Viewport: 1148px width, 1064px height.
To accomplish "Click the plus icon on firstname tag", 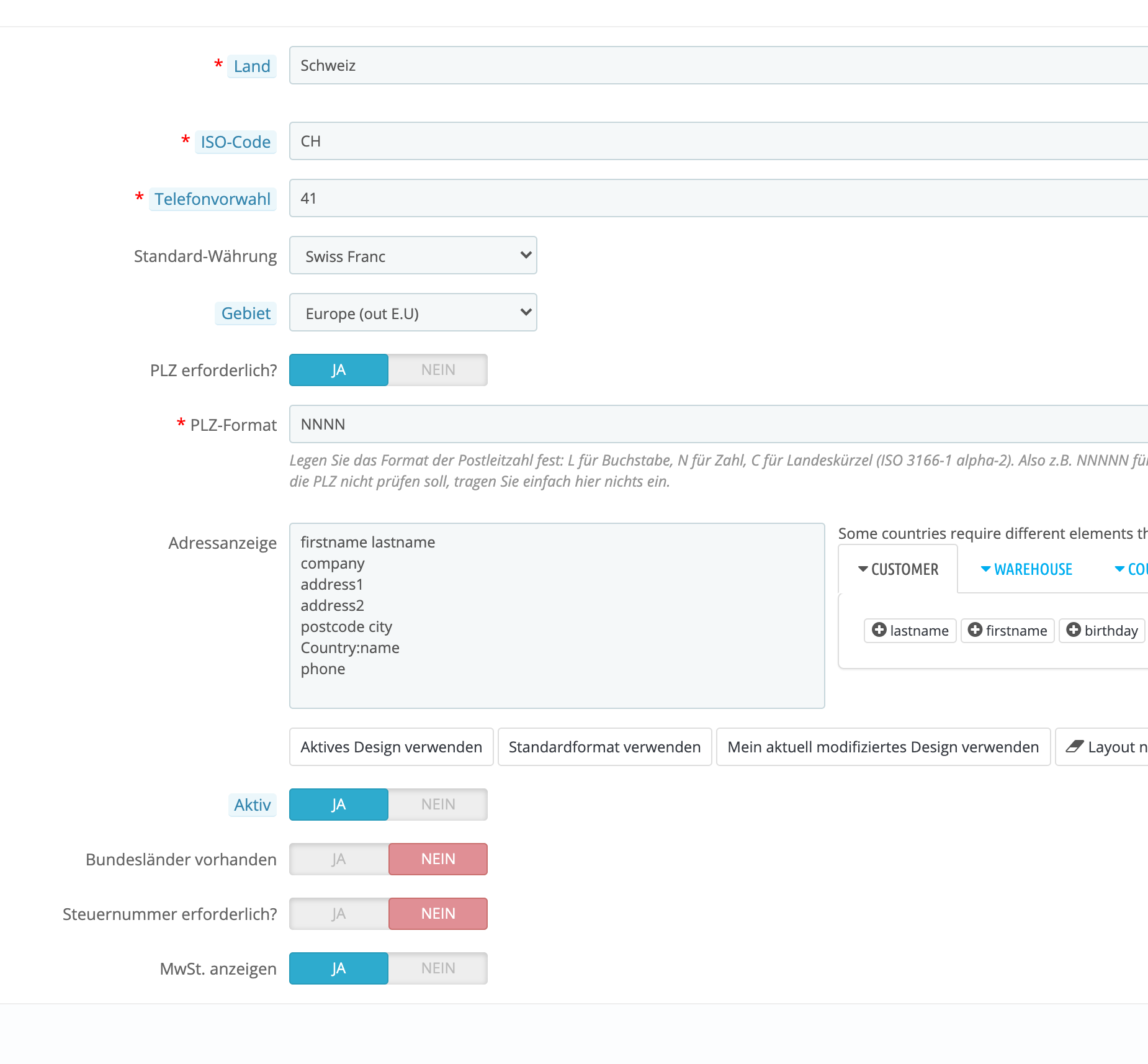I will pyautogui.click(x=975, y=630).
